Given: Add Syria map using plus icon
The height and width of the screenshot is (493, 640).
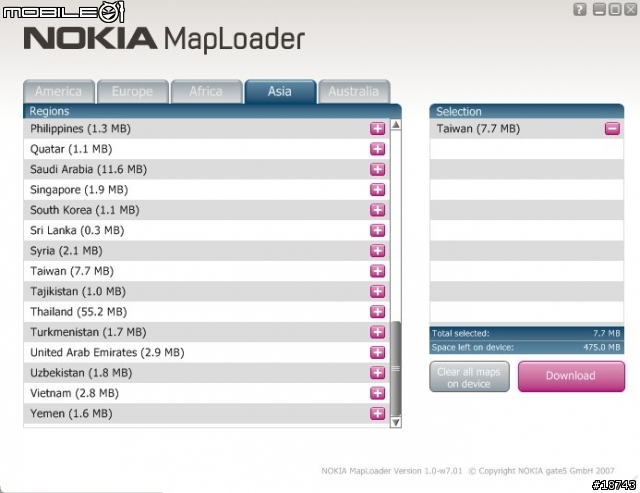Looking at the screenshot, I should click(378, 251).
